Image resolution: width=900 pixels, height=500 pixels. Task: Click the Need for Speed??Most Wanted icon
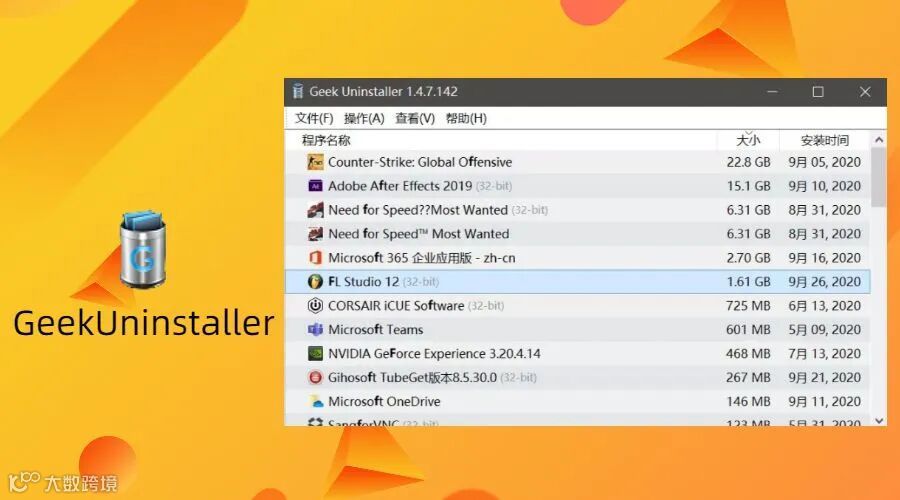315,210
